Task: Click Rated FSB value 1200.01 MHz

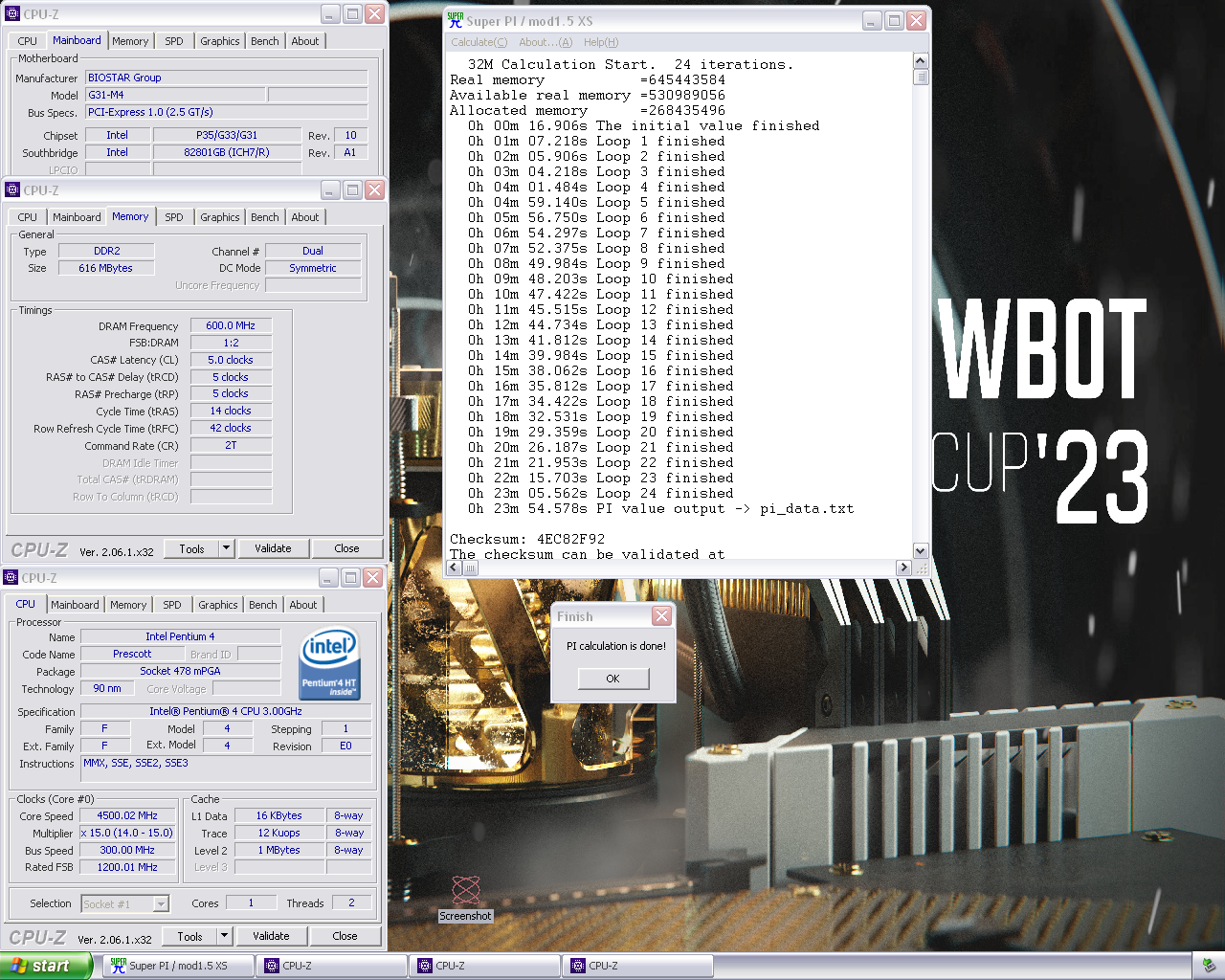Action: pos(127,867)
